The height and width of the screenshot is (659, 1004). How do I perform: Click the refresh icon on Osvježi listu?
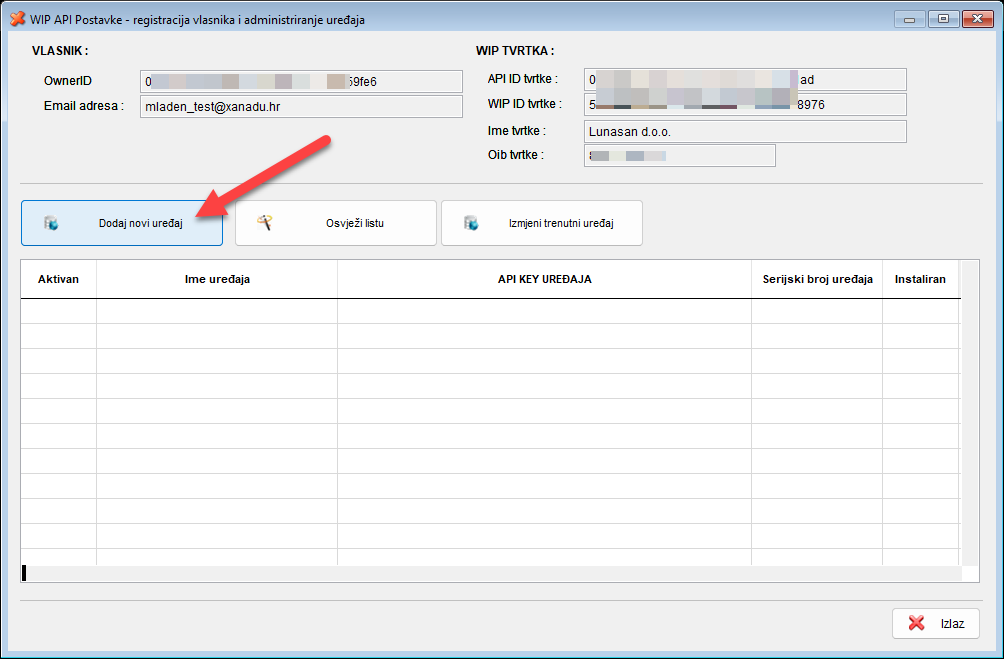tap(265, 223)
